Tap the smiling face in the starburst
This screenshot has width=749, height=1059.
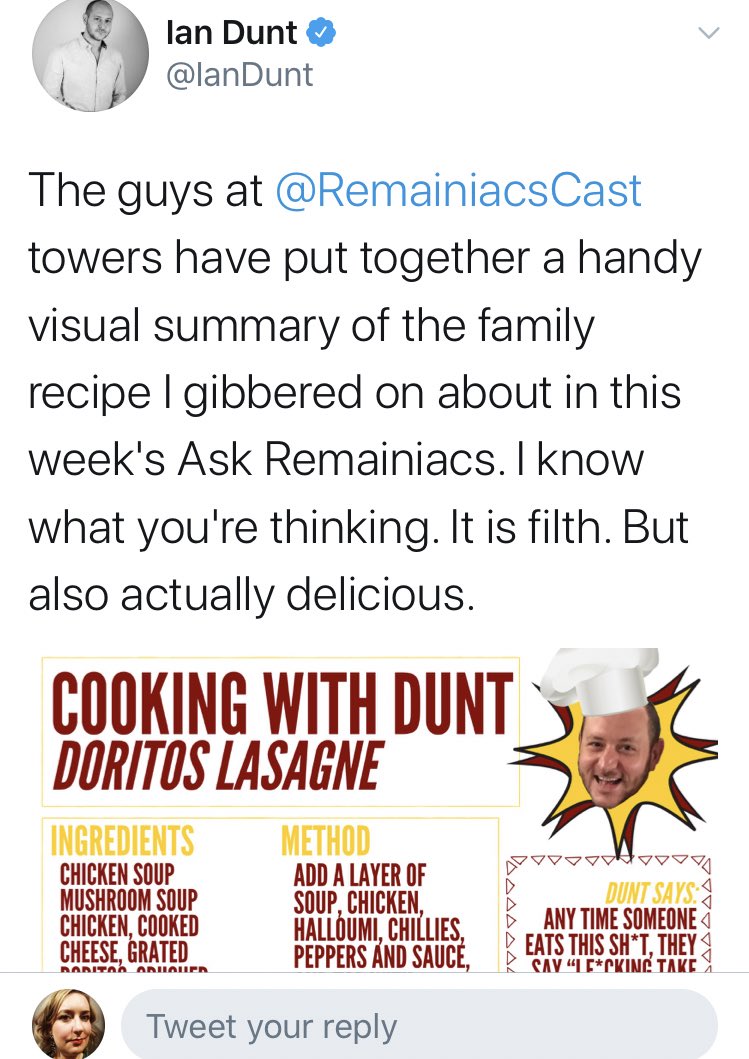tap(619, 755)
